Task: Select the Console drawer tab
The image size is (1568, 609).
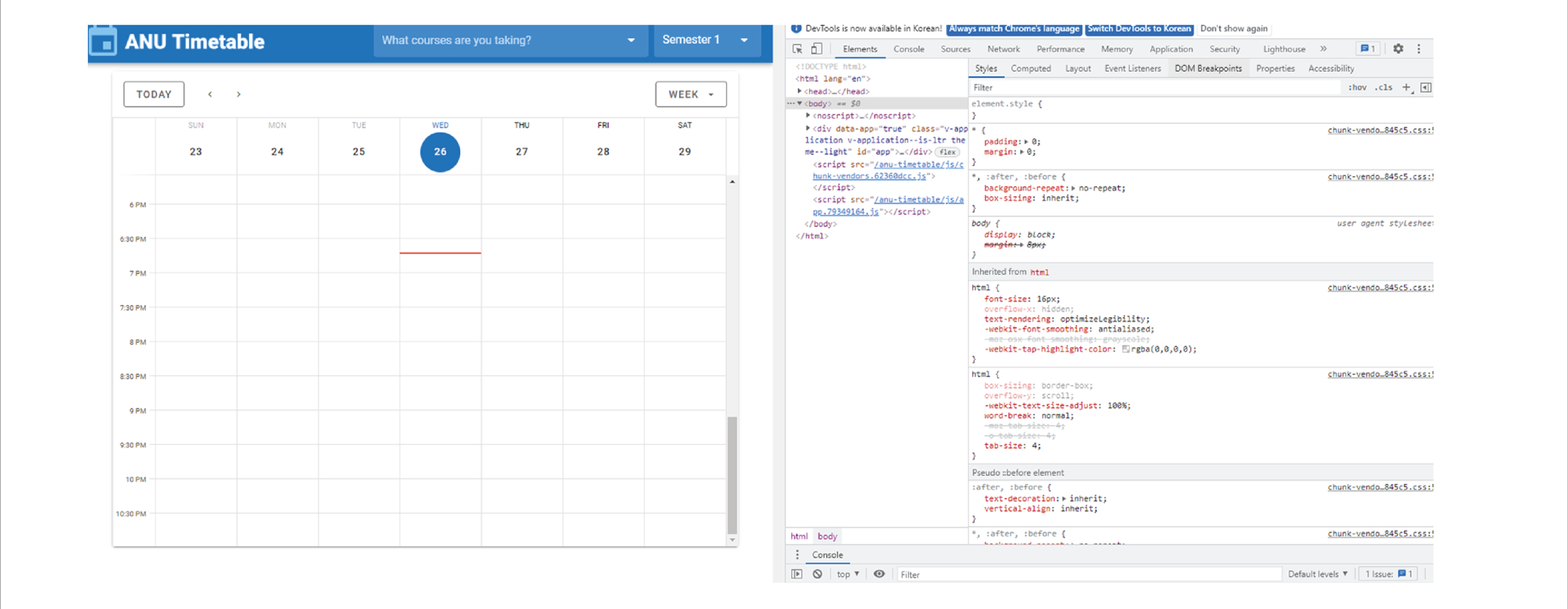Action: point(827,555)
